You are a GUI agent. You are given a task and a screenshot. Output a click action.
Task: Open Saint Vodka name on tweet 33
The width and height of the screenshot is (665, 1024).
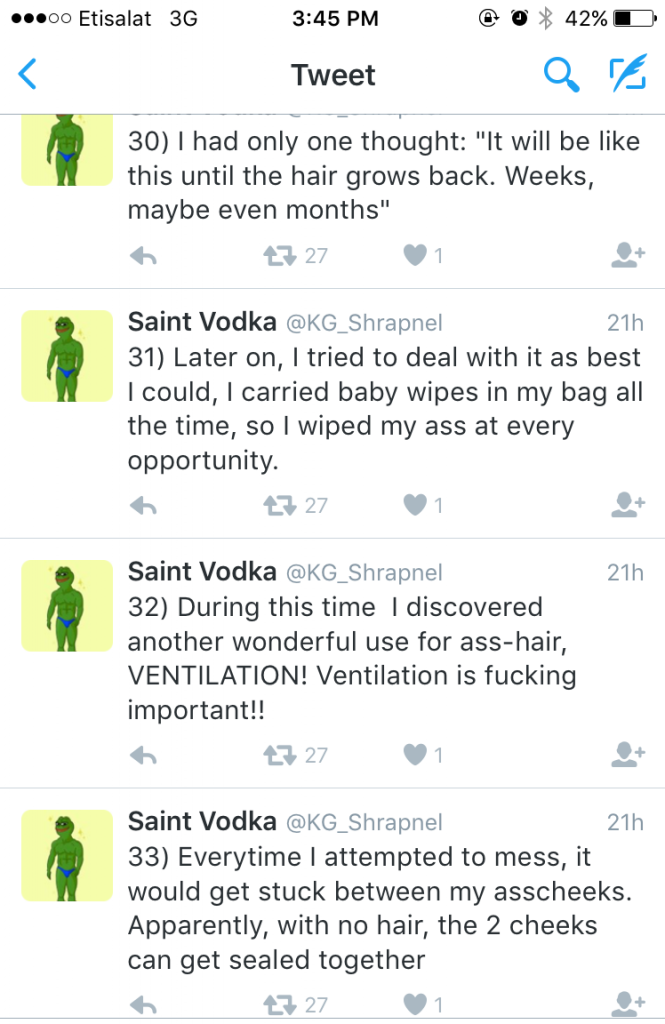pyautogui.click(x=202, y=822)
